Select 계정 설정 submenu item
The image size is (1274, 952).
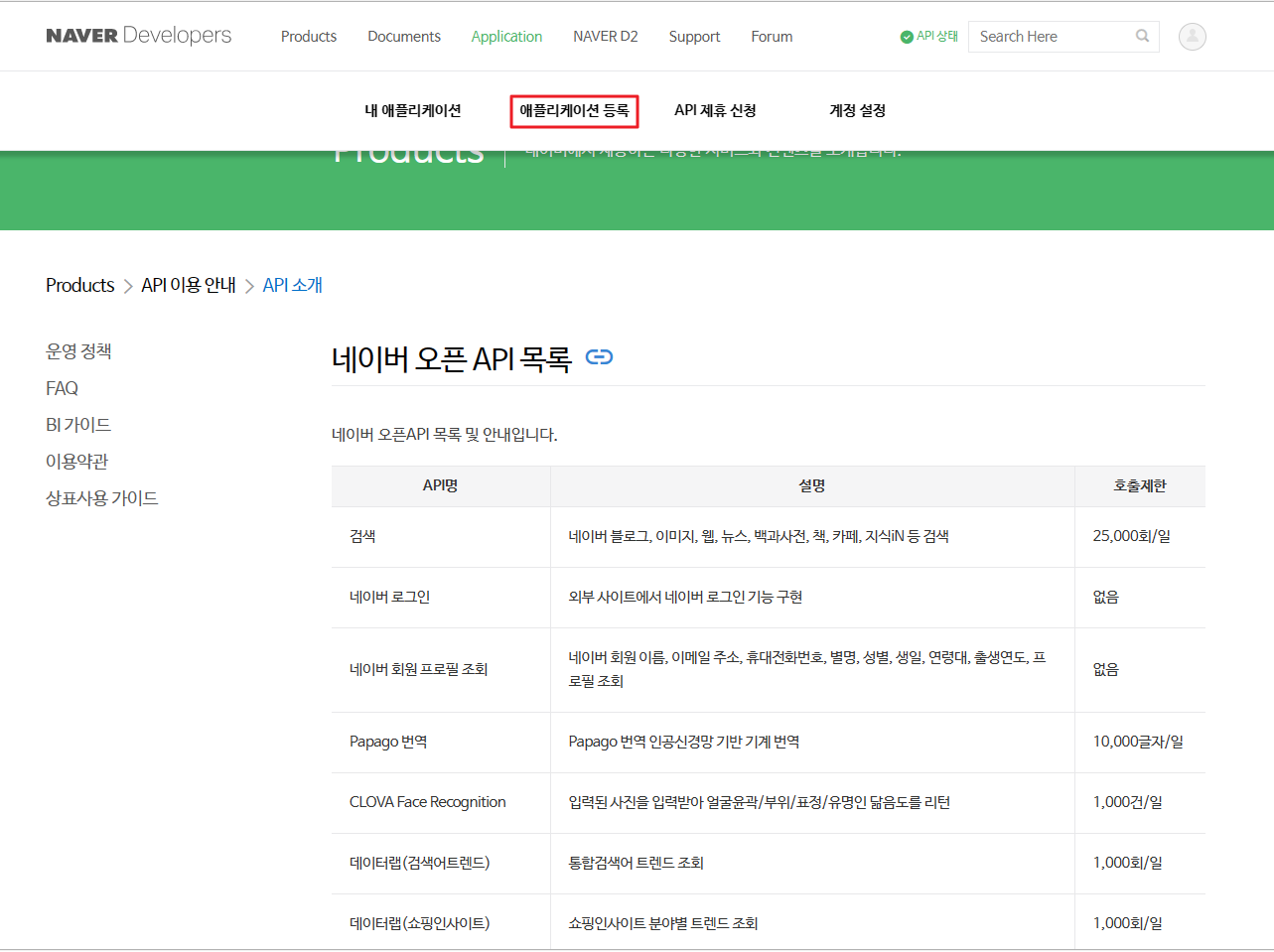(858, 110)
